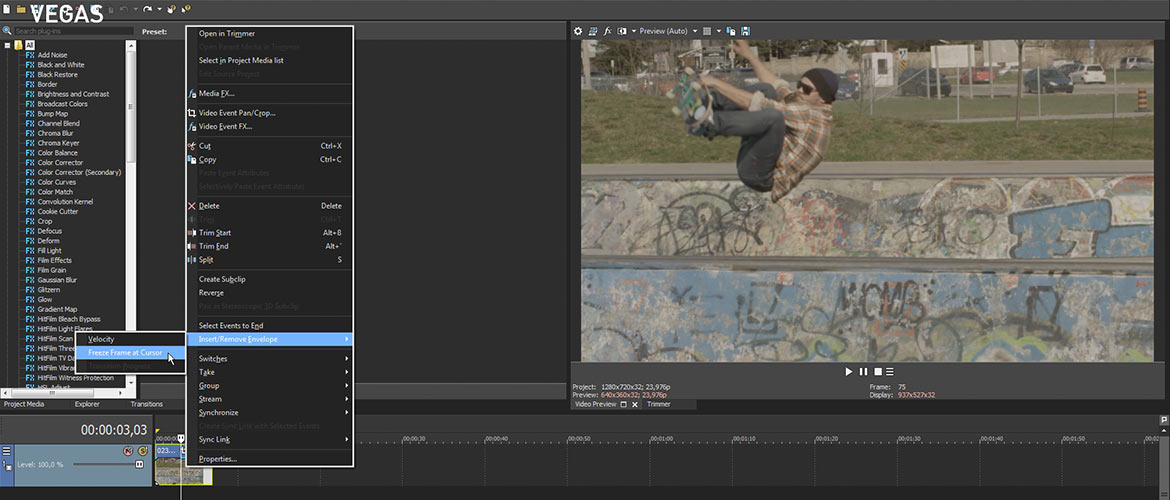Collapse the All plug-ins folder
This screenshot has height=500, width=1170.
tap(7, 45)
